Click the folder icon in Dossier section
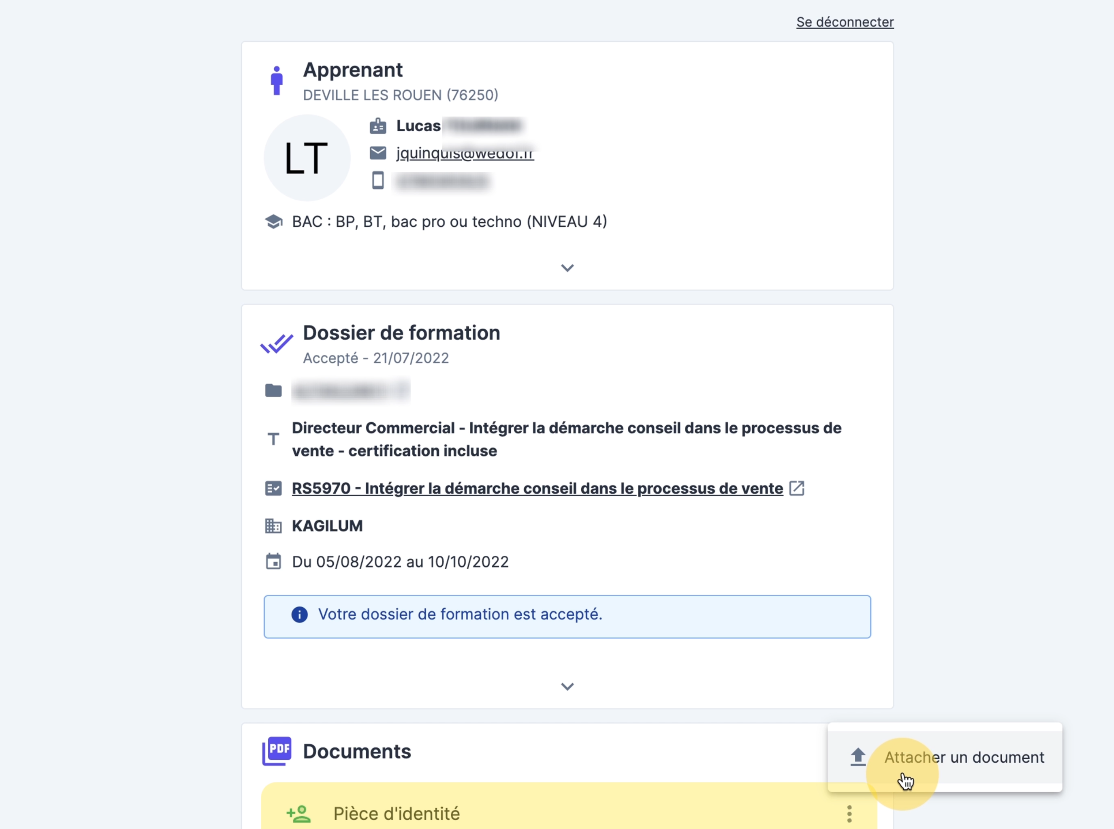This screenshot has height=829, width=1114. pos(273,390)
